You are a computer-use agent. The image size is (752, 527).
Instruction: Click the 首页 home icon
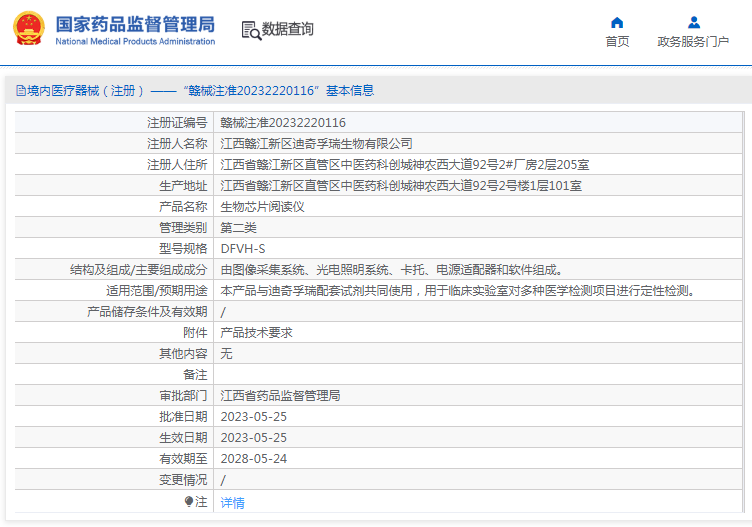coord(617,23)
